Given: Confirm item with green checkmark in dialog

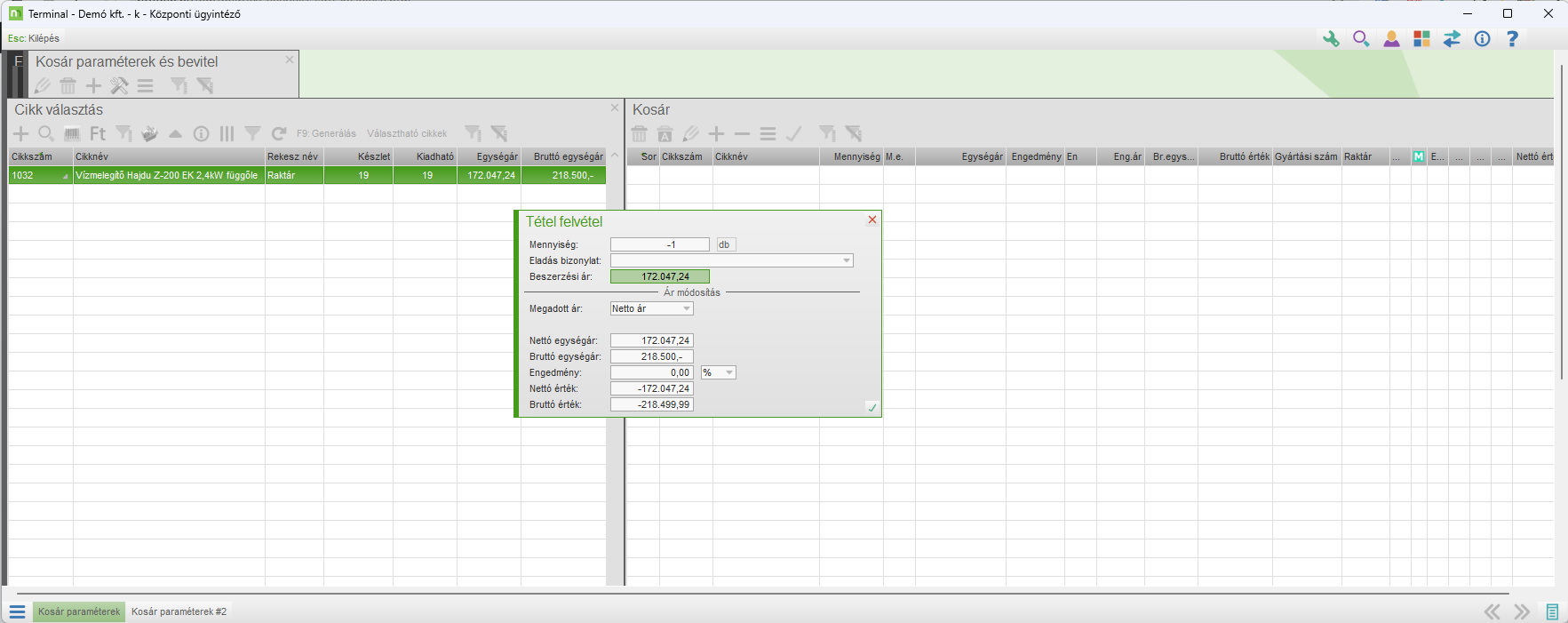Looking at the screenshot, I should 872,407.
